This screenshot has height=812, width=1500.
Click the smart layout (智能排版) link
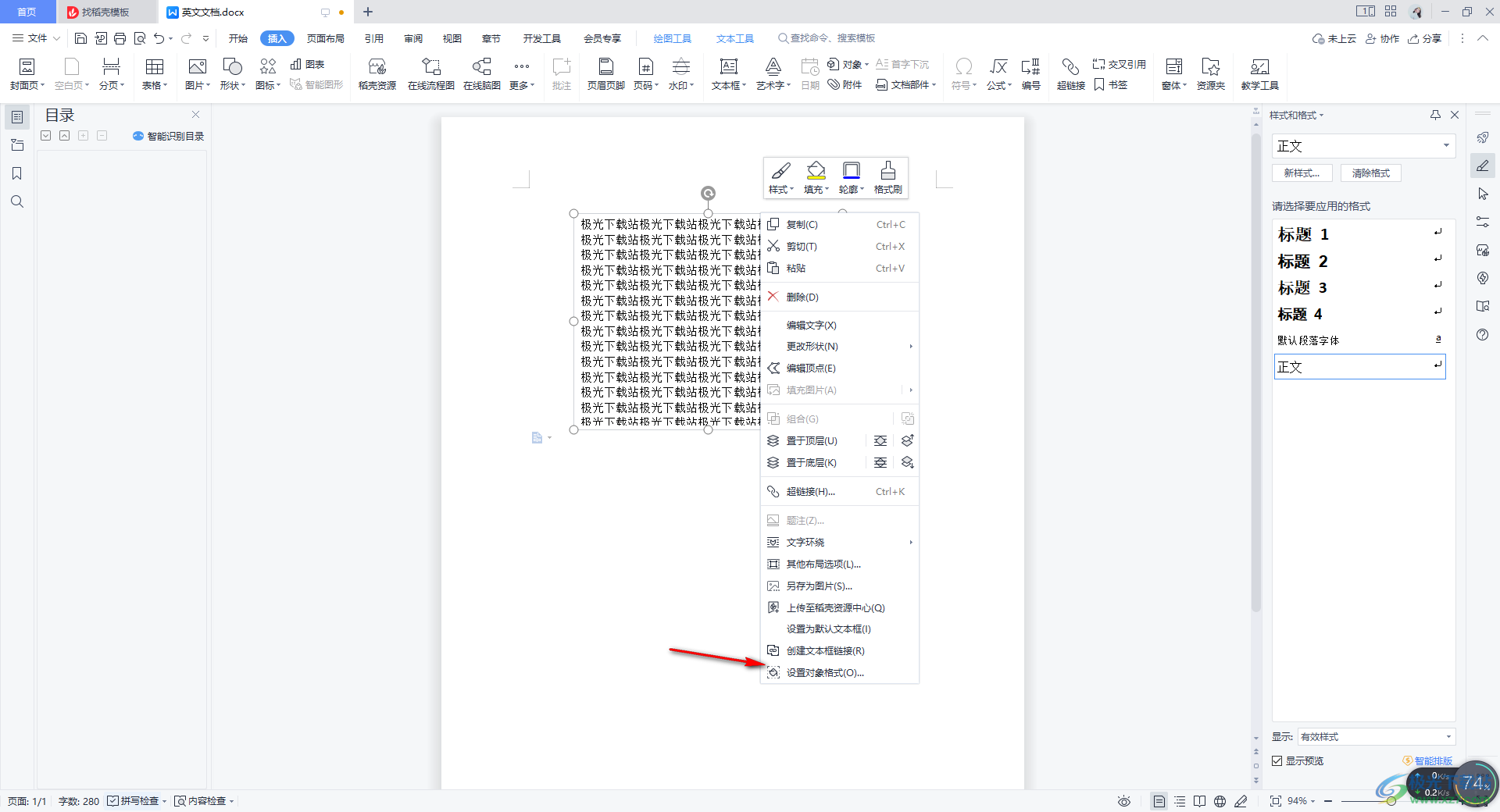point(1427,760)
